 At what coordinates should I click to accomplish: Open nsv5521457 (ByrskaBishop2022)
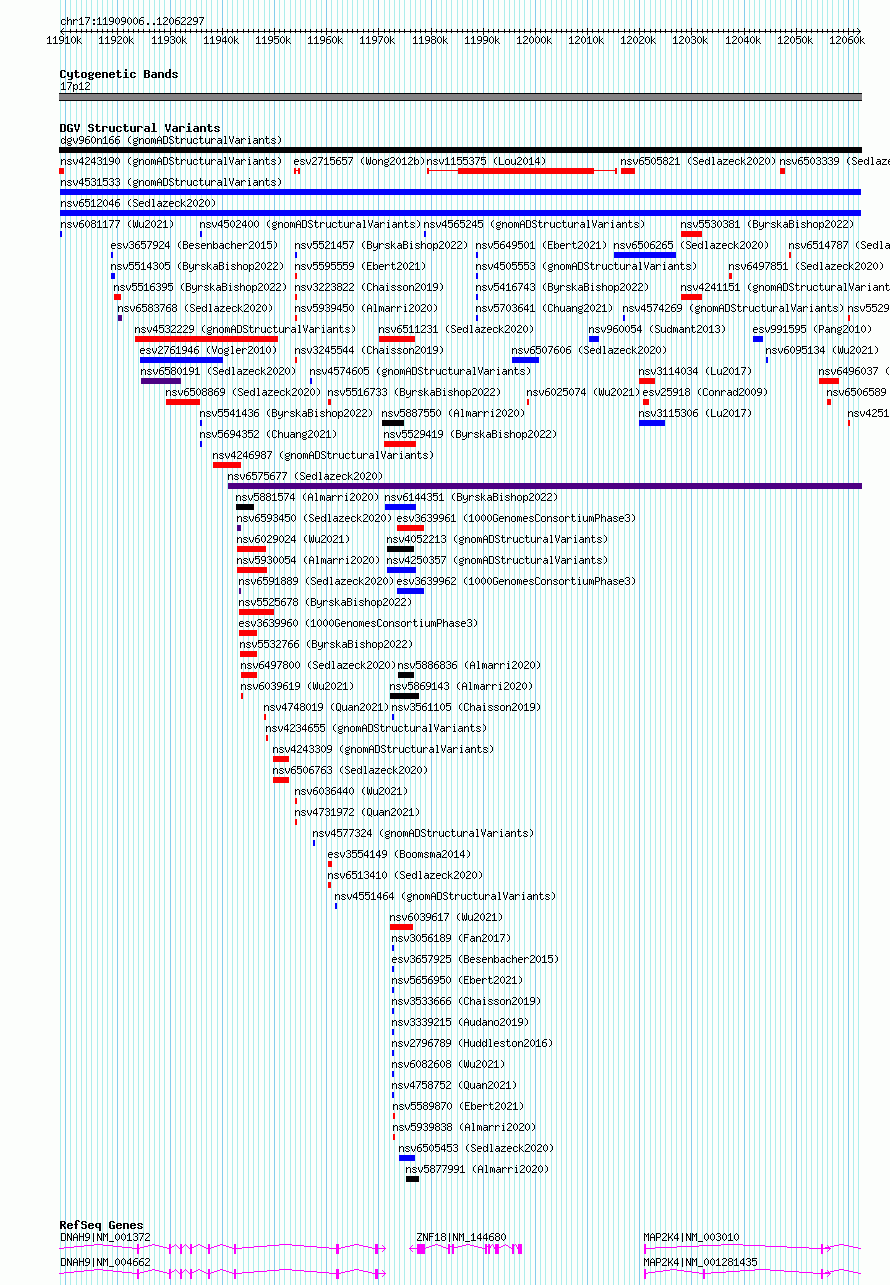click(x=381, y=245)
